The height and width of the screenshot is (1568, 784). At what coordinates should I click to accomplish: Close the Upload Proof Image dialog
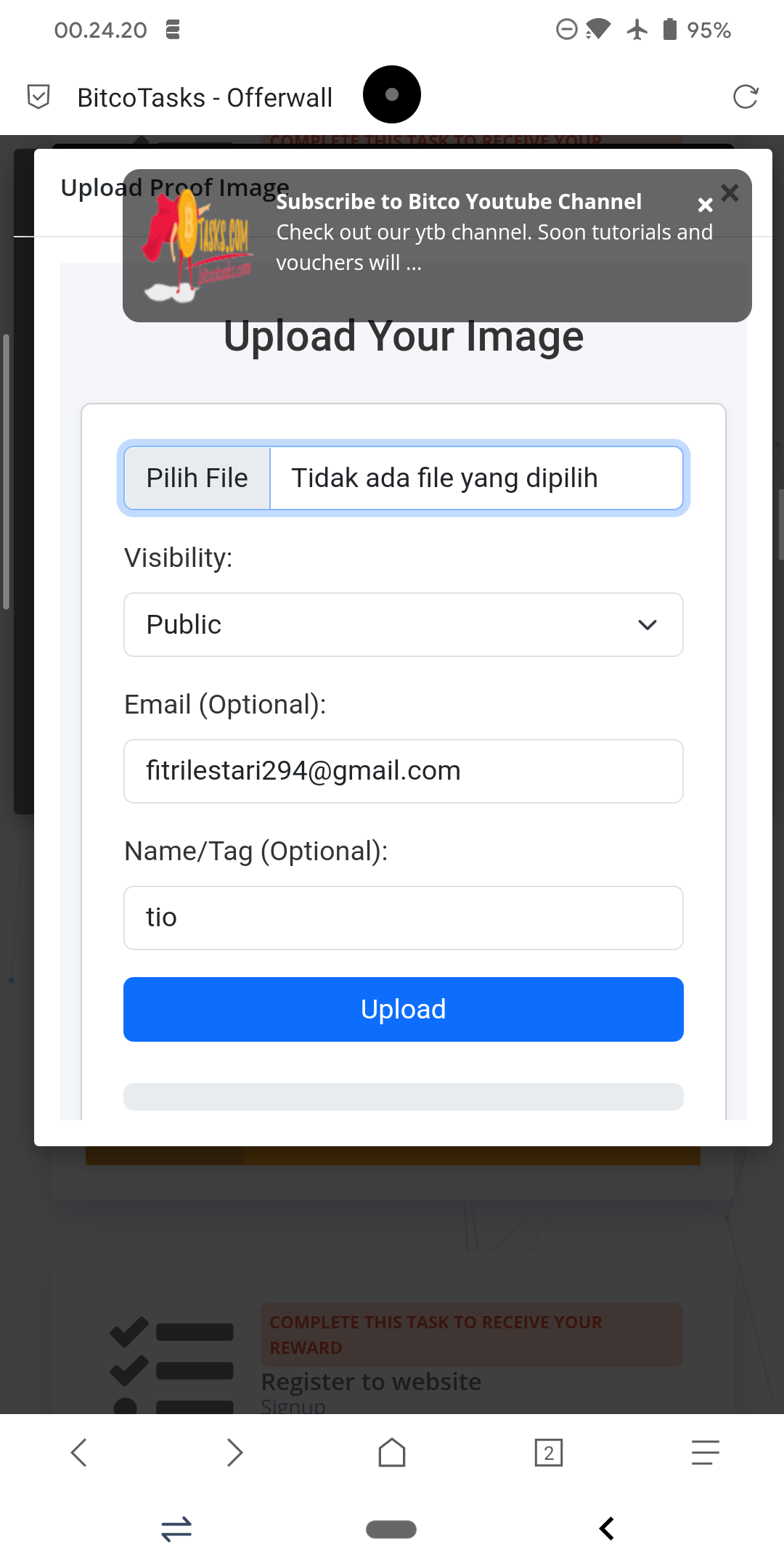pos(730,192)
